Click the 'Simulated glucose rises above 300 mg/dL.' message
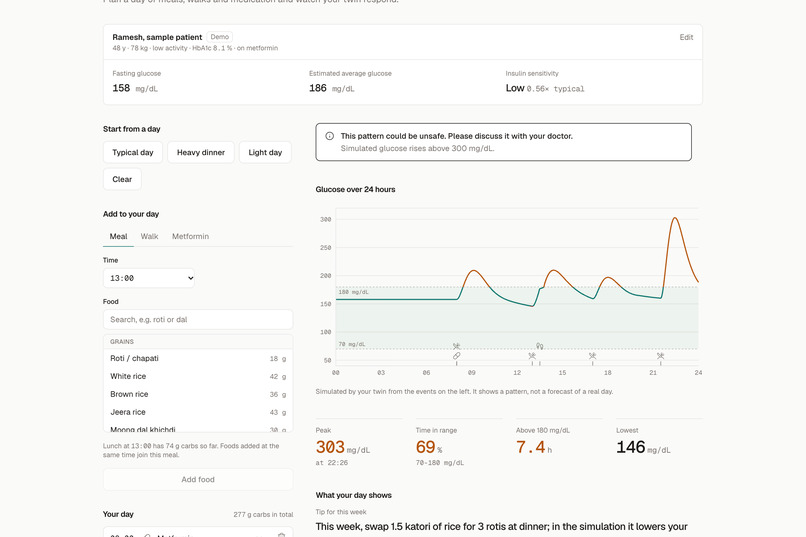The height and width of the screenshot is (537, 806). 417,149
